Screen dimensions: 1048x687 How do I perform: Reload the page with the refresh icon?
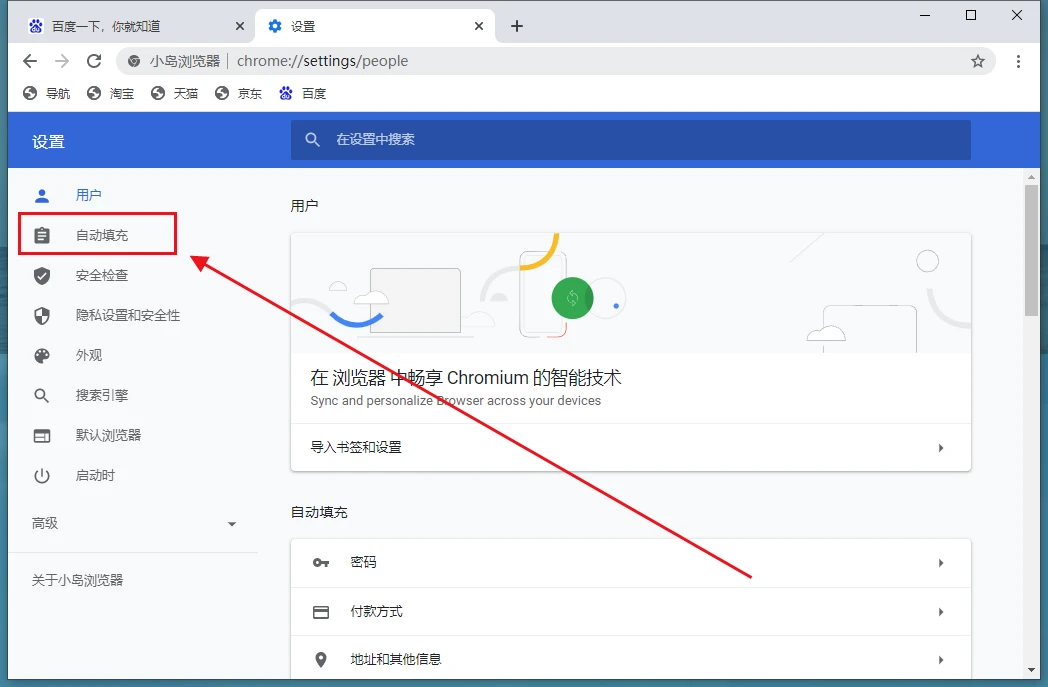tap(94, 61)
